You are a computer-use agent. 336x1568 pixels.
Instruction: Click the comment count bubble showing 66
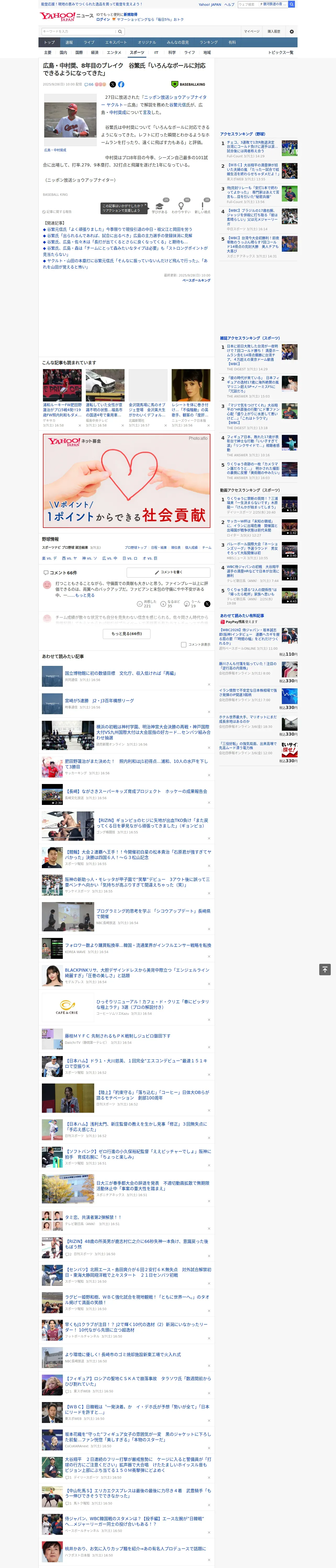[89, 85]
